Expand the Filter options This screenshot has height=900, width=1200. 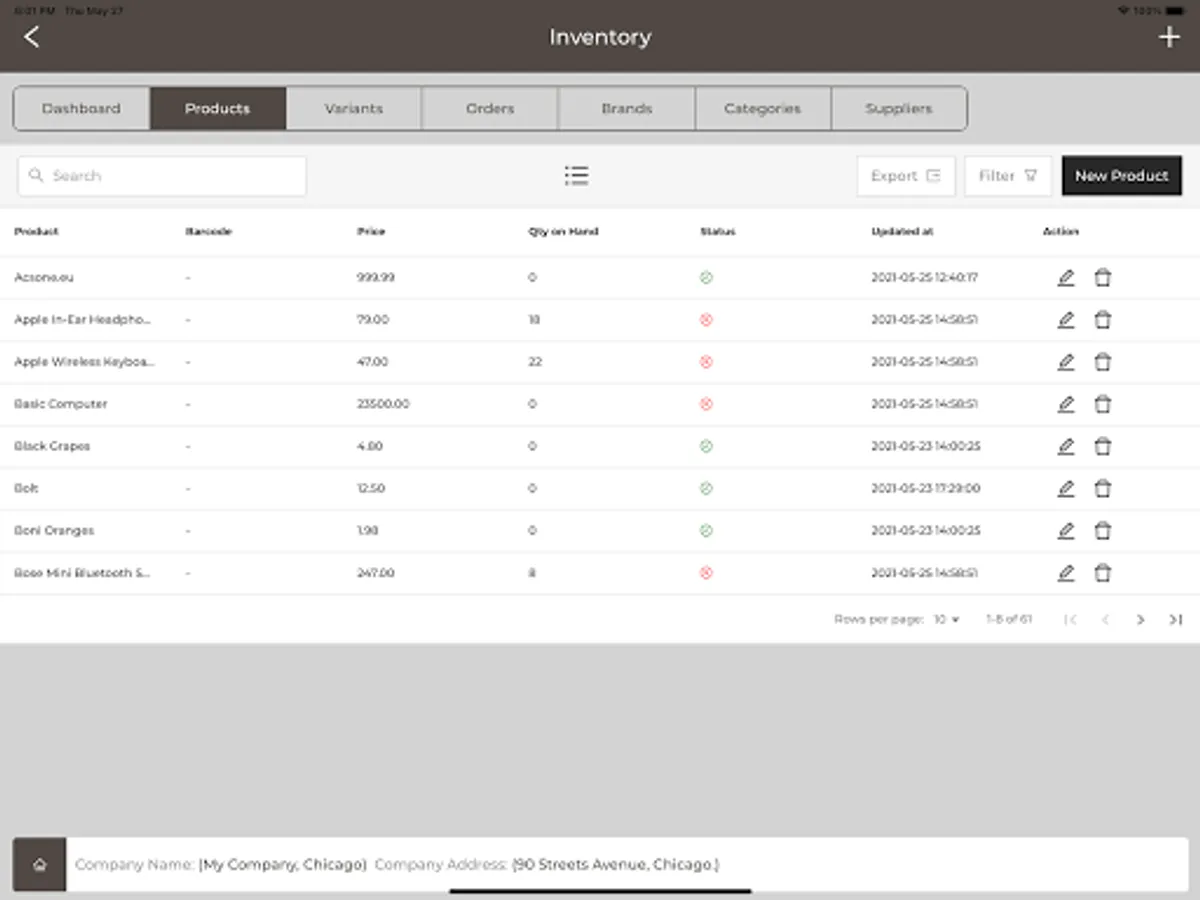point(1008,176)
